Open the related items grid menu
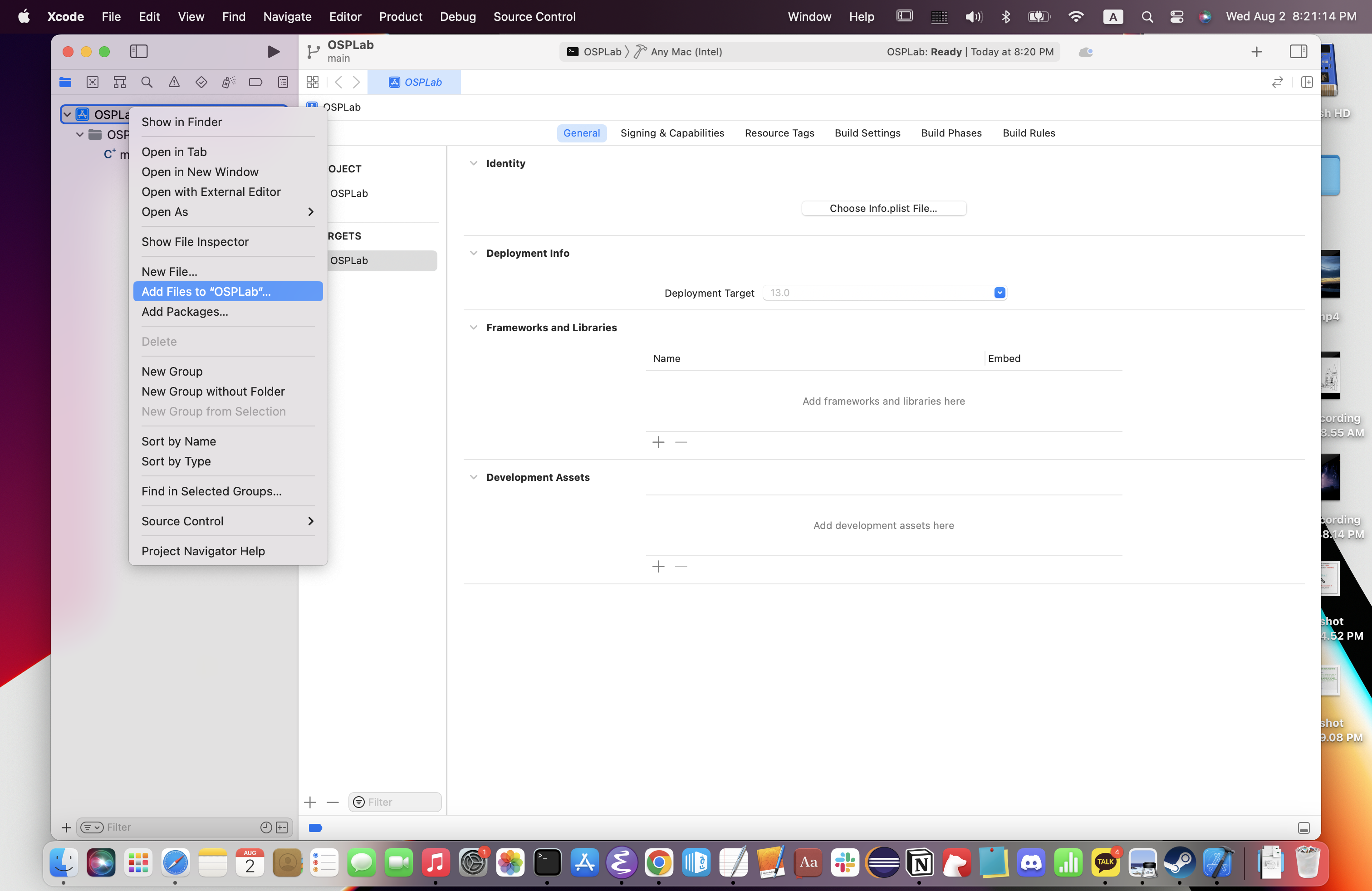The image size is (1372, 891). 313,83
